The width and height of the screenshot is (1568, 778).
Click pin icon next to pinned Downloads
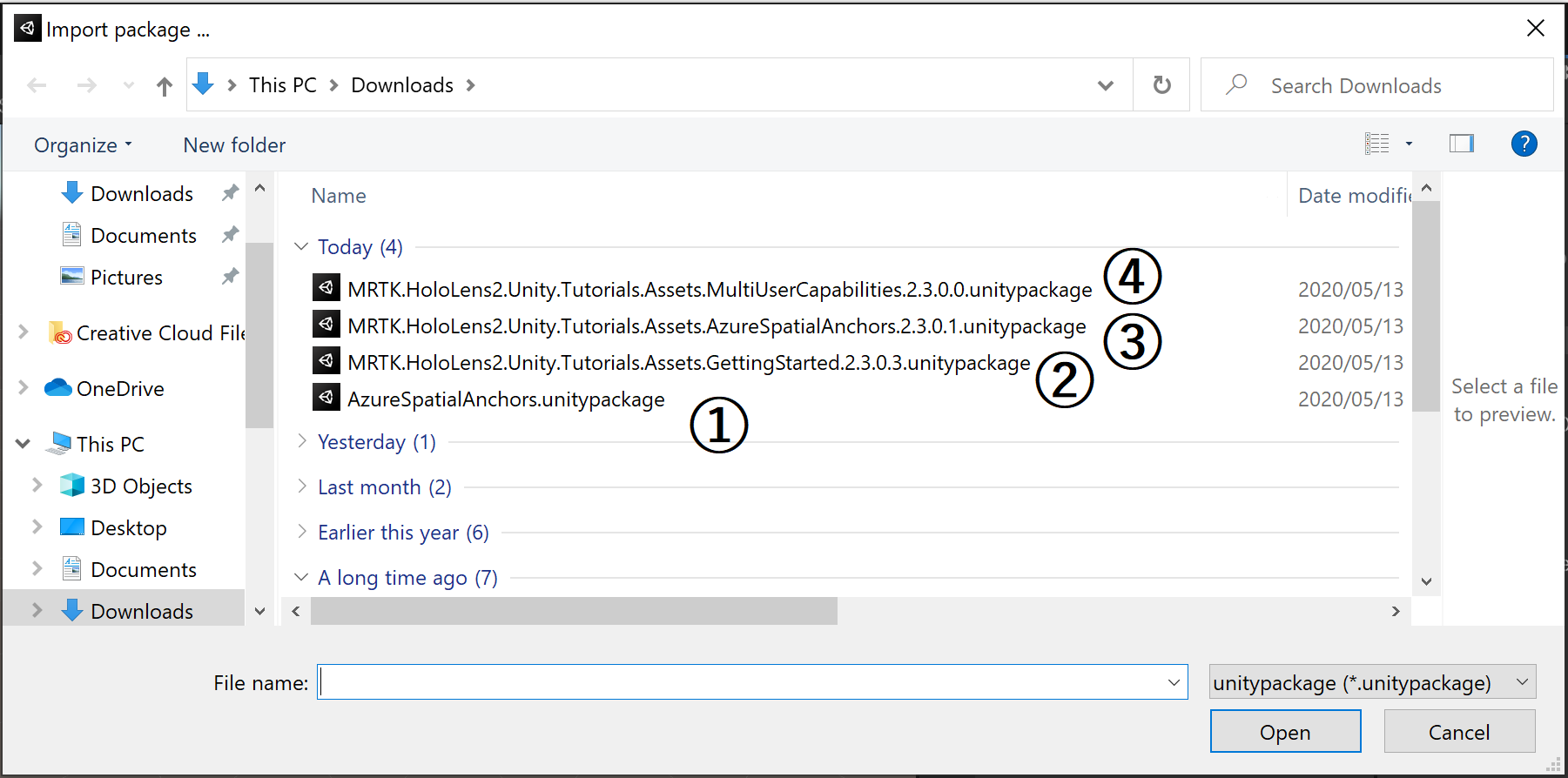coord(230,192)
